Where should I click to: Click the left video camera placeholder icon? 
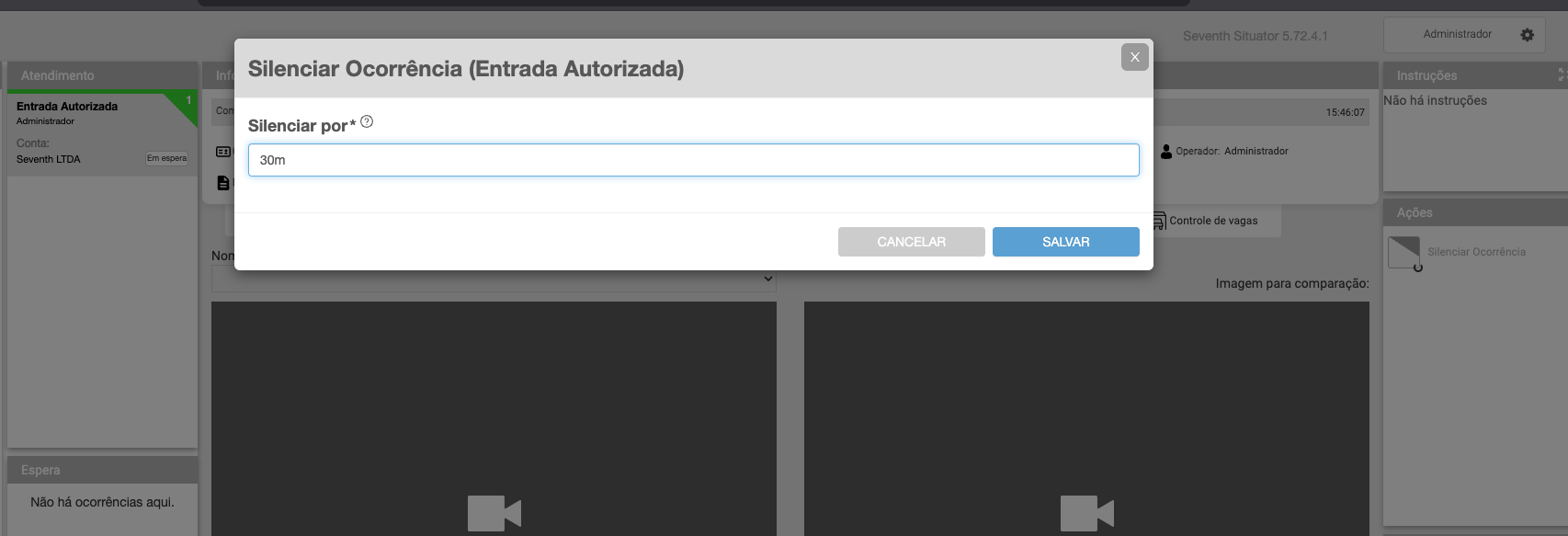click(x=494, y=512)
